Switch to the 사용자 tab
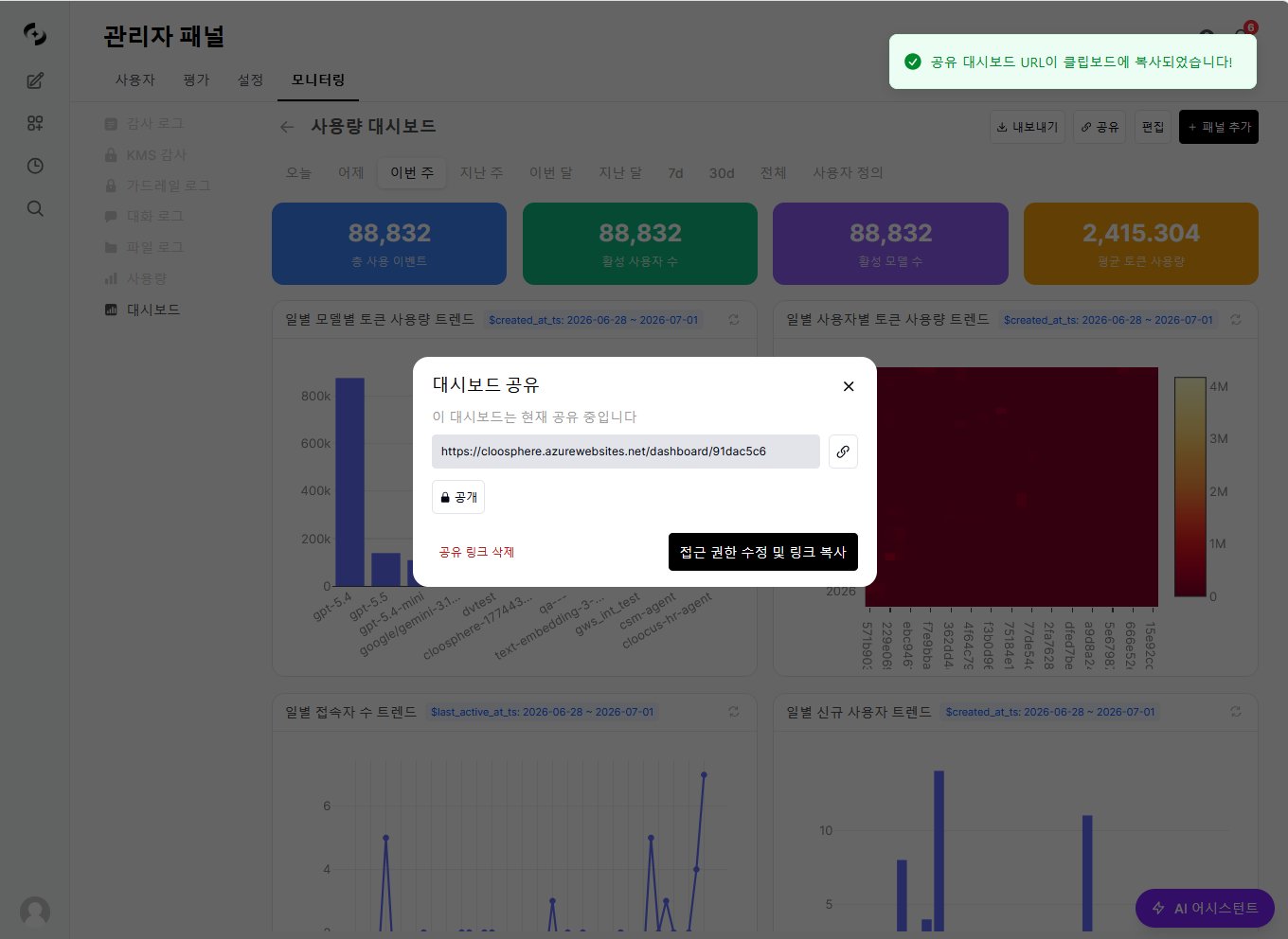The width and height of the screenshot is (1288, 939). [x=135, y=80]
